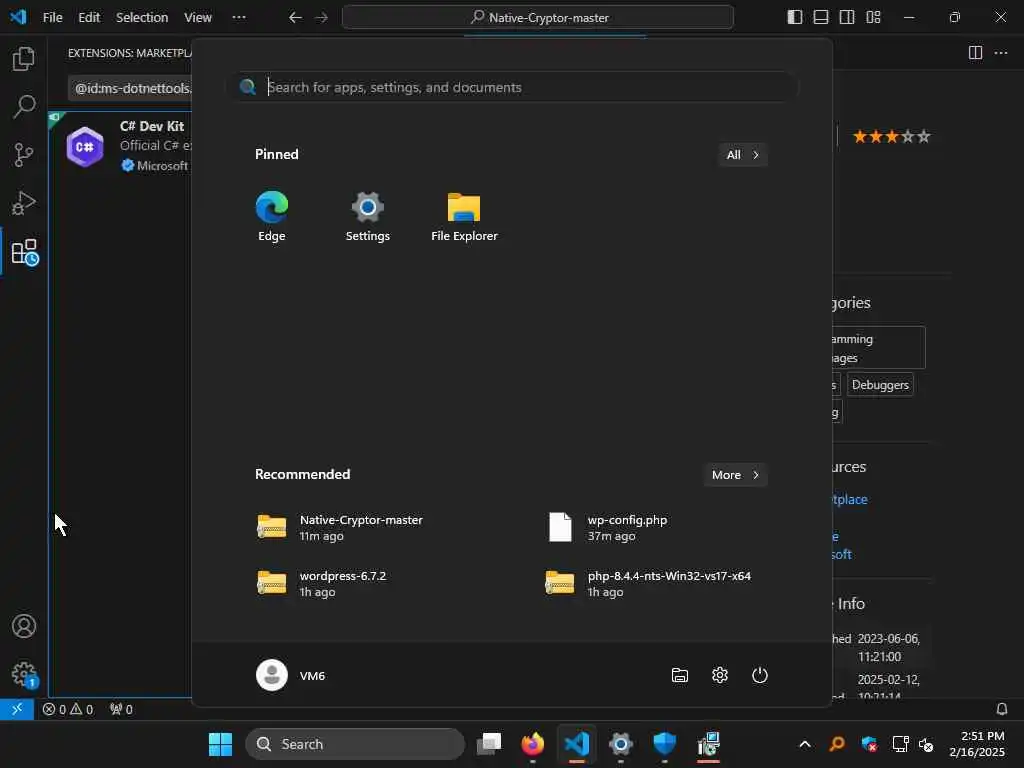Open Customize Layout icon
The image size is (1024, 768).
873,17
